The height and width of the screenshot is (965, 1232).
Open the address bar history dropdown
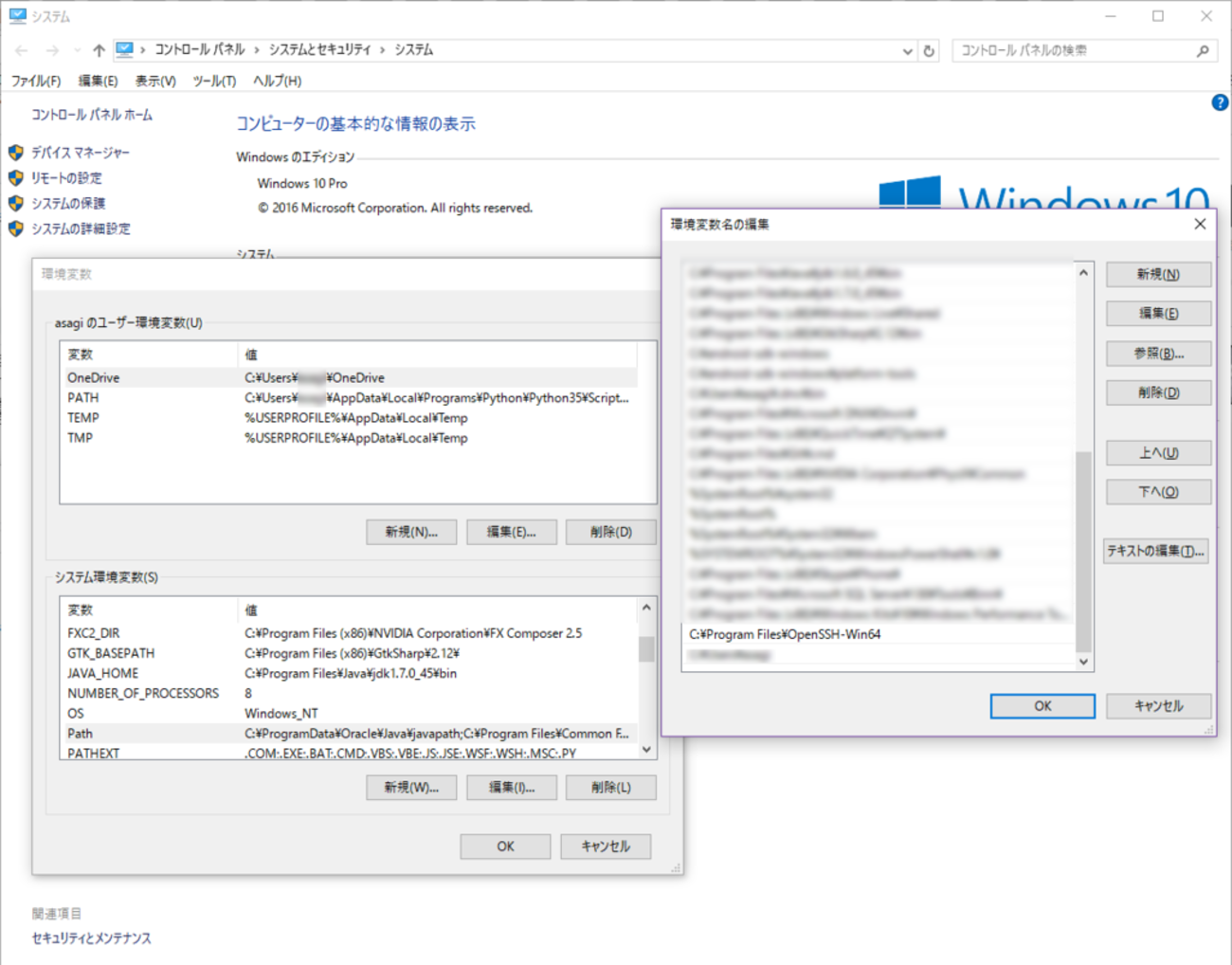(908, 51)
